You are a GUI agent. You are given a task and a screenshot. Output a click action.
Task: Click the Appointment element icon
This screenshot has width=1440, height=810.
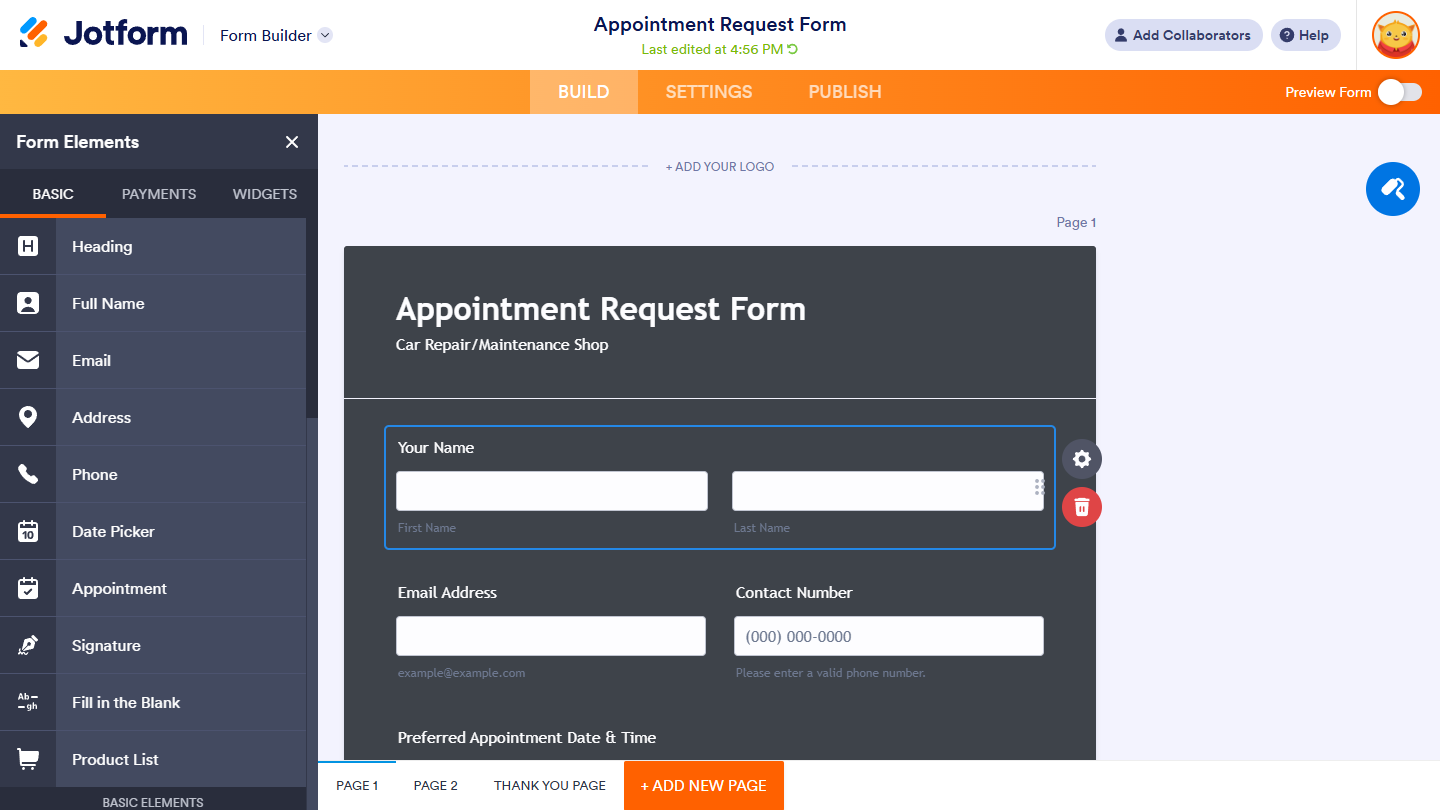coord(28,588)
